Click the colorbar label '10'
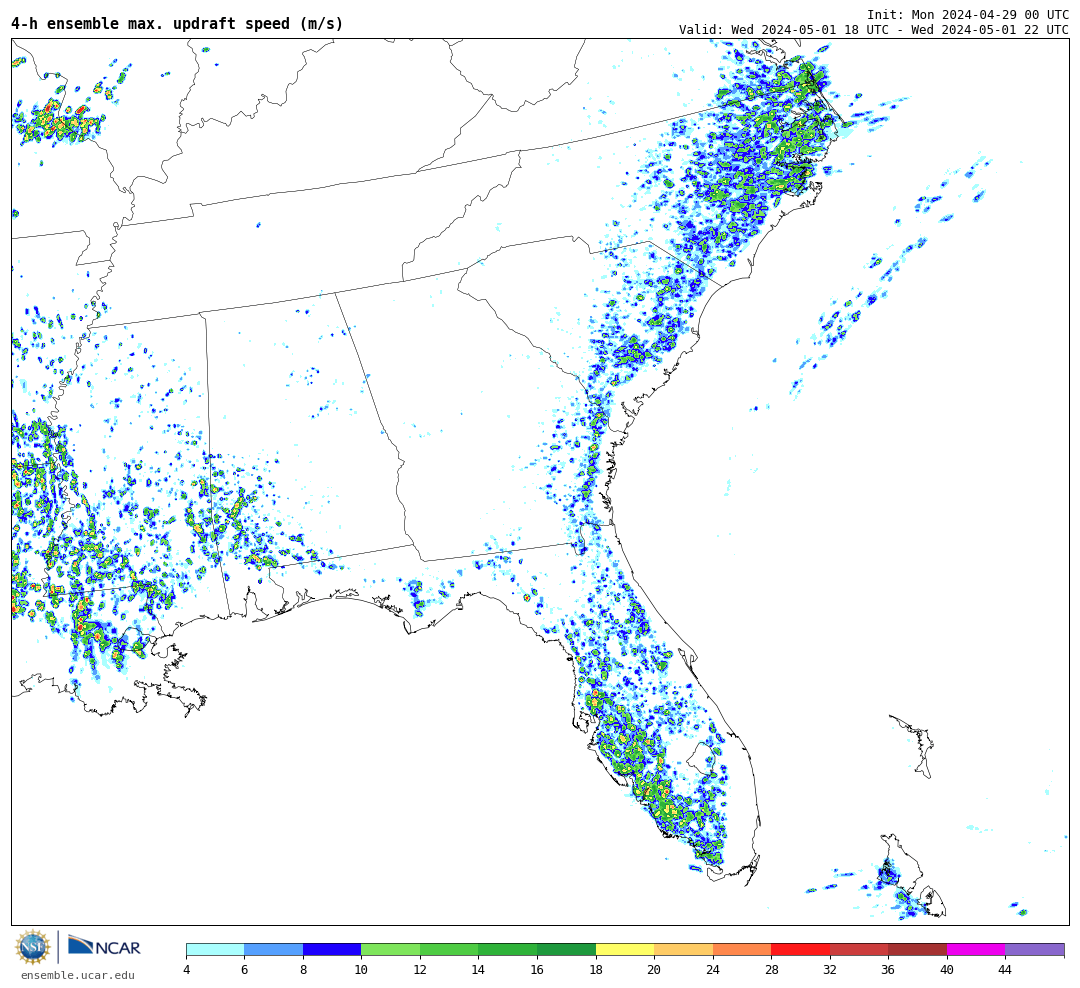This screenshot has width=1080, height=988. click(x=361, y=969)
